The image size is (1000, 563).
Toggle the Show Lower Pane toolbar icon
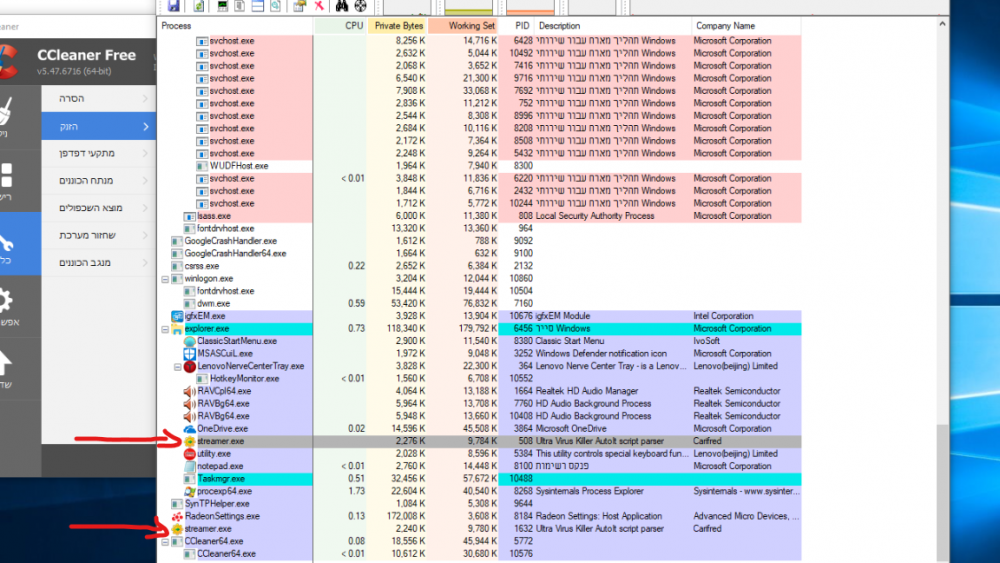click(258, 6)
